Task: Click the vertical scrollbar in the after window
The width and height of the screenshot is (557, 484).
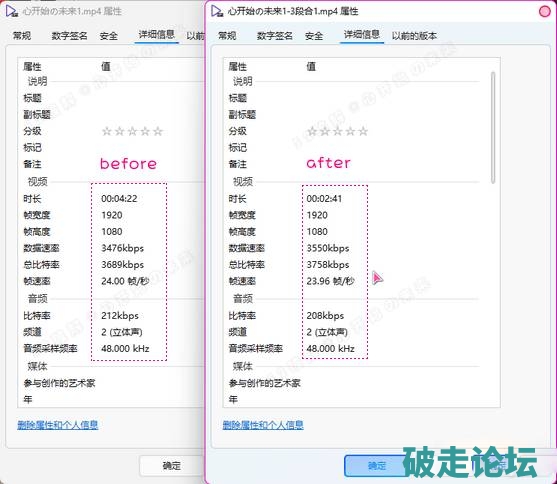Action: click(493, 128)
